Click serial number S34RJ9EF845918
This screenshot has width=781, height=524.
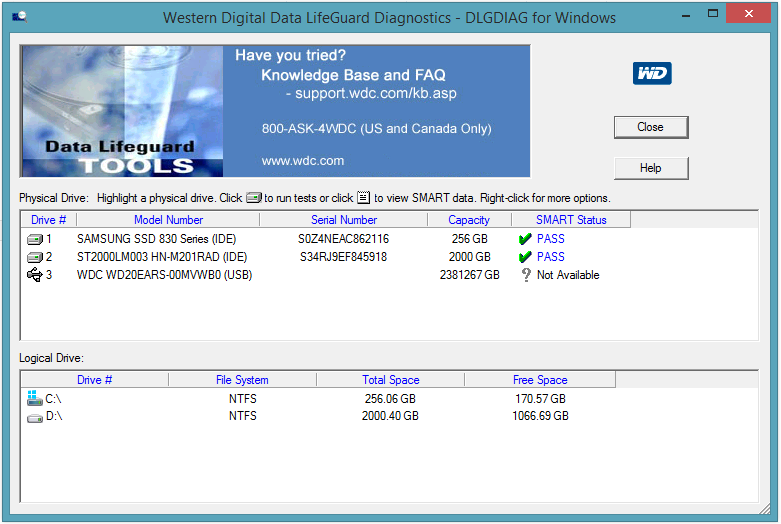[343, 257]
